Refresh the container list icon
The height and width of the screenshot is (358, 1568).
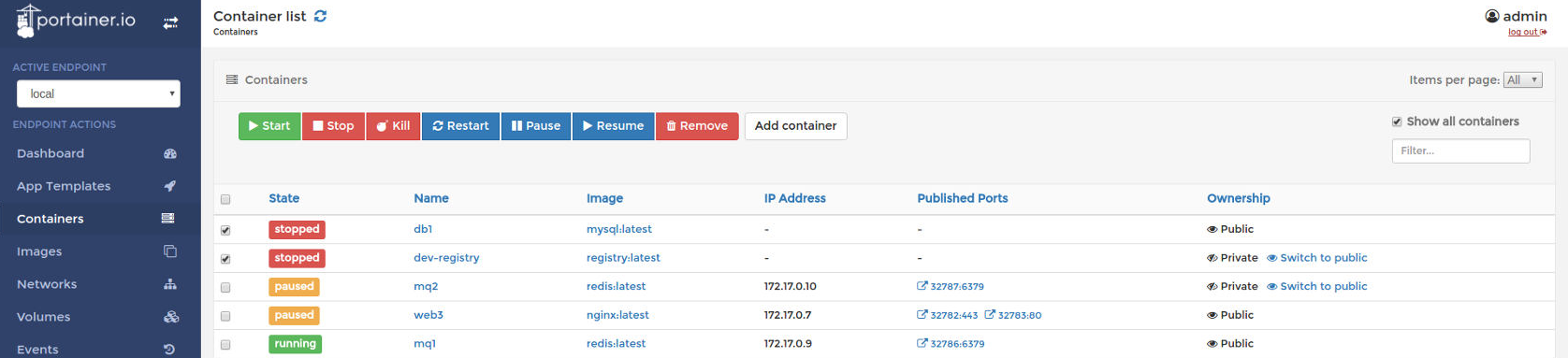(x=320, y=16)
